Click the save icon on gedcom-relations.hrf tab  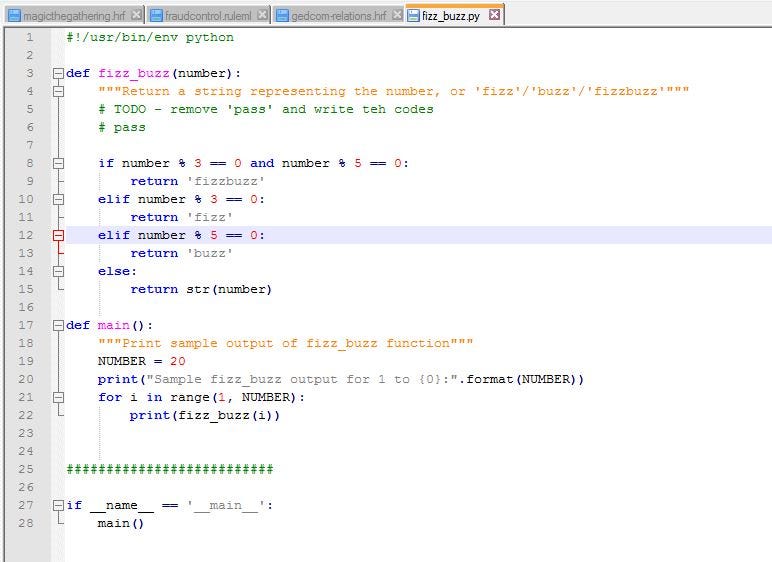pos(282,16)
